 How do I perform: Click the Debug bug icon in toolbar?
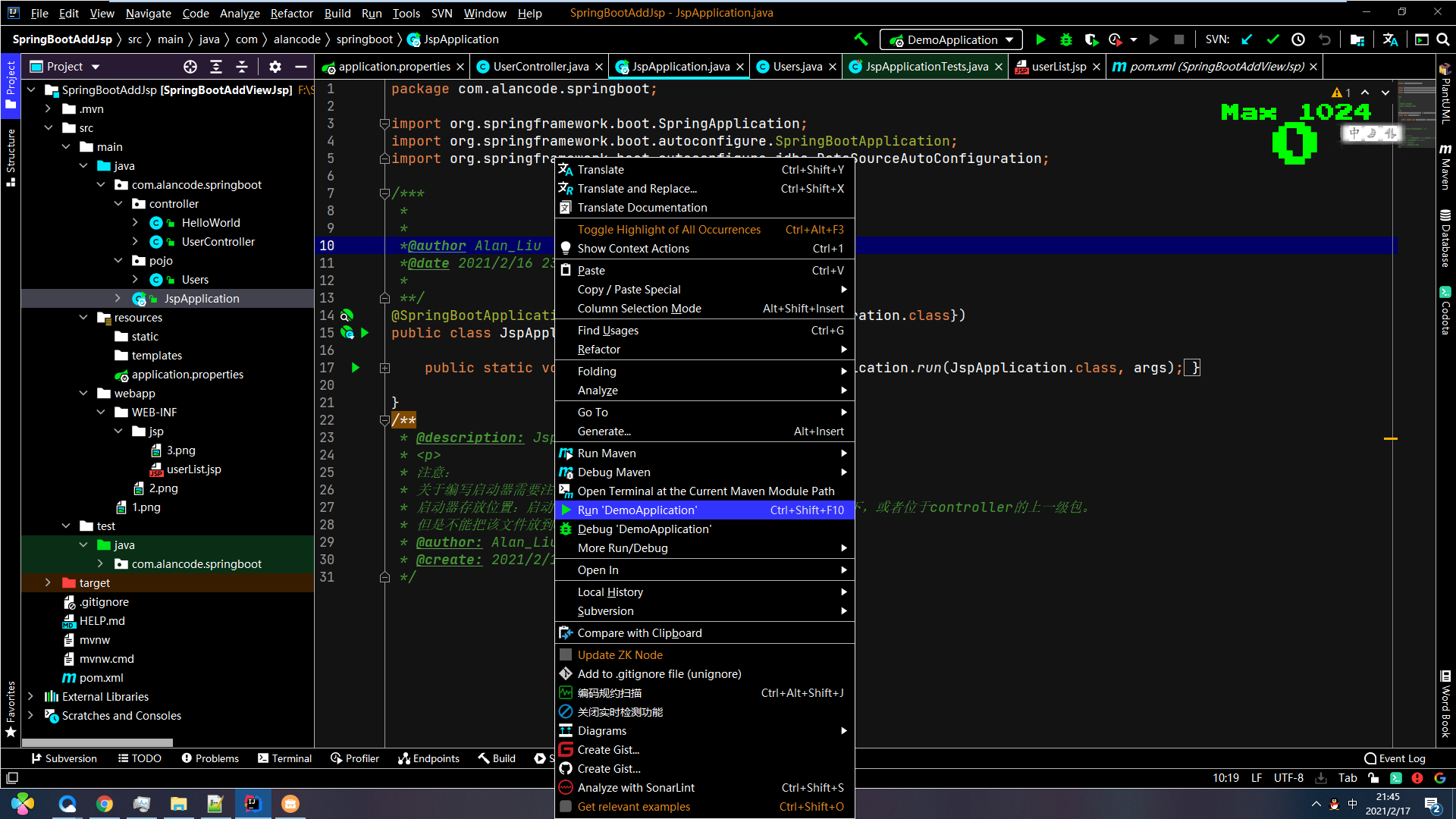pyautogui.click(x=1066, y=39)
